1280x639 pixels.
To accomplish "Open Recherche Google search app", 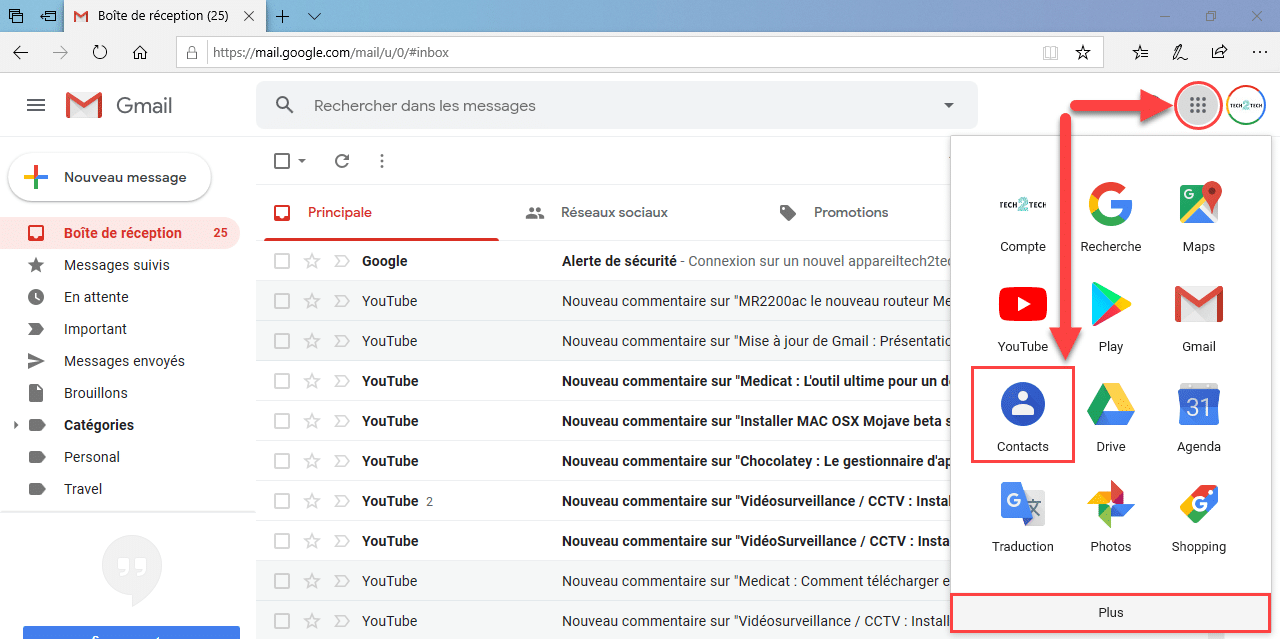I will pyautogui.click(x=1111, y=215).
